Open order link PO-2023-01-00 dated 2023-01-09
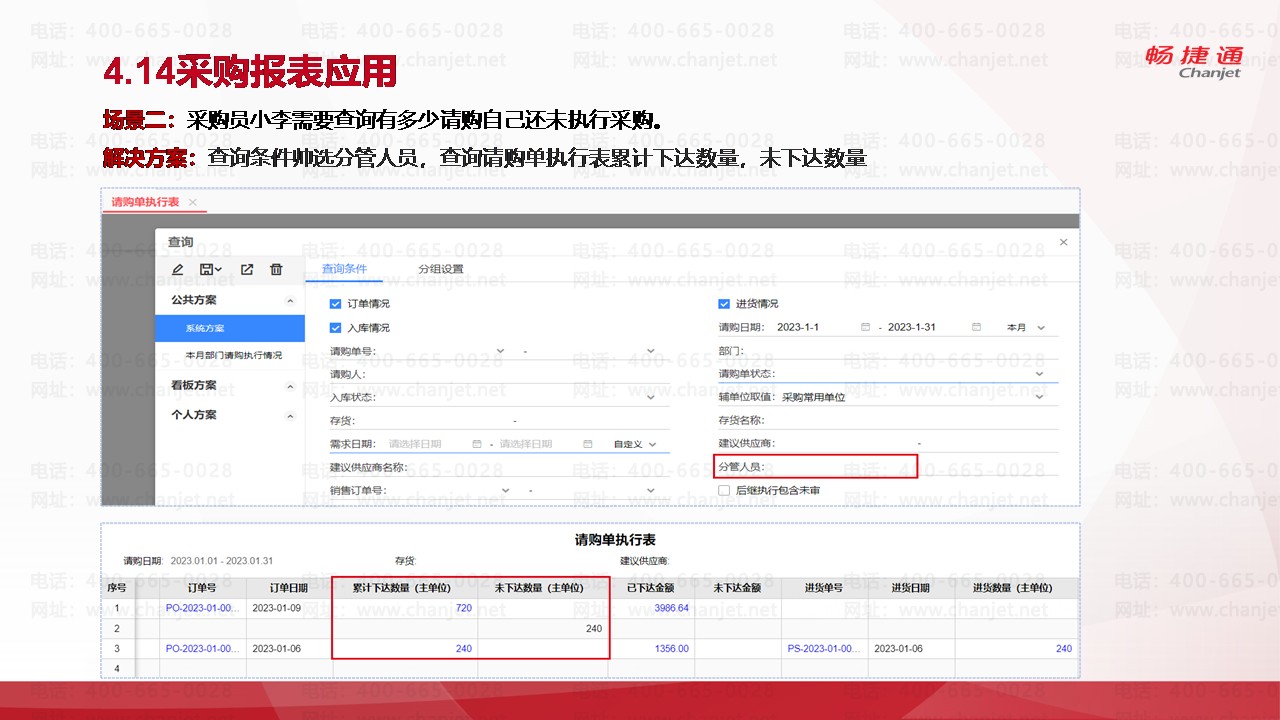The height and width of the screenshot is (720, 1280). (203, 608)
